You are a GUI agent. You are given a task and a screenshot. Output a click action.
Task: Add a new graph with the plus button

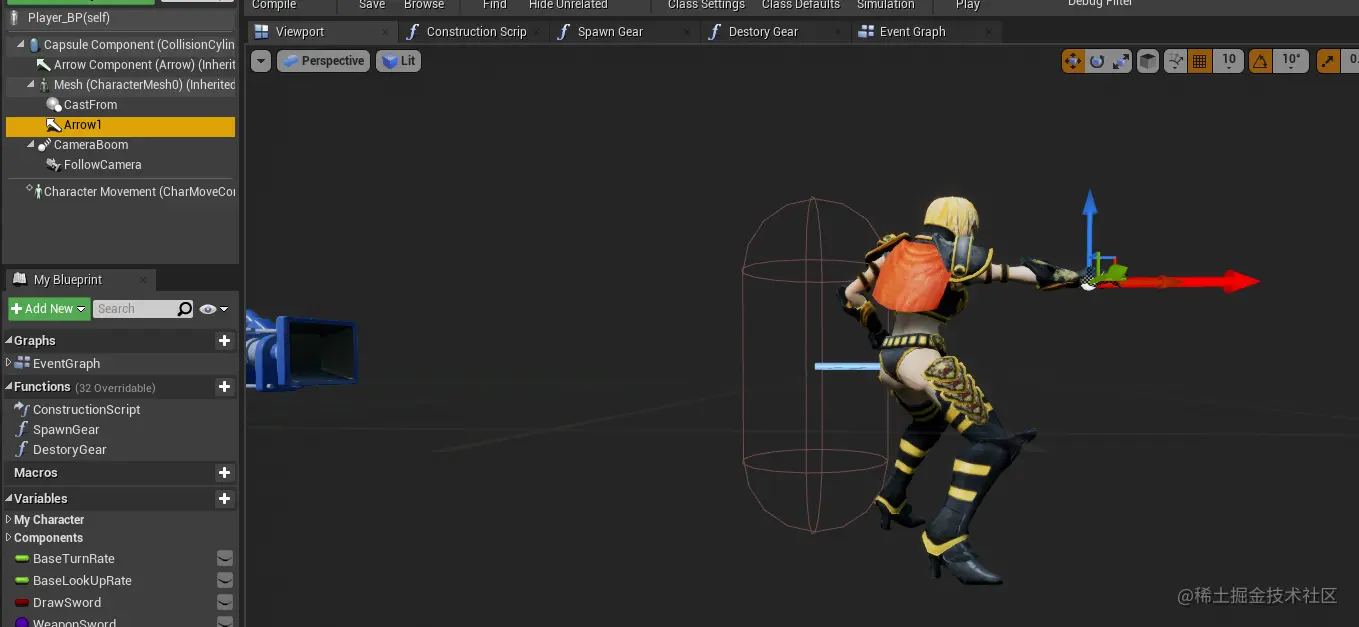[x=224, y=341]
